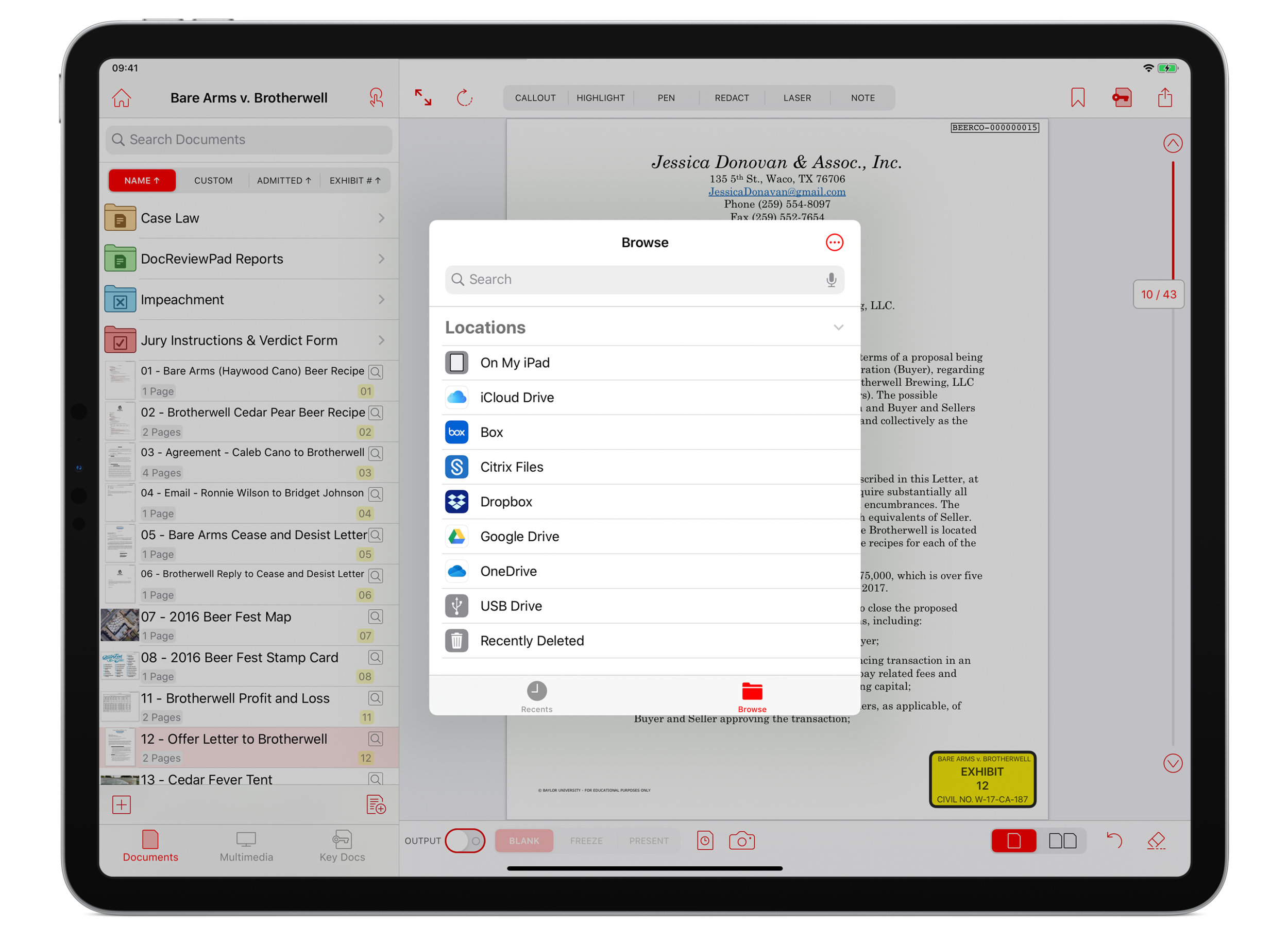Expand the Case Law folder
Screen dimensions: 1288x943
pos(381,217)
